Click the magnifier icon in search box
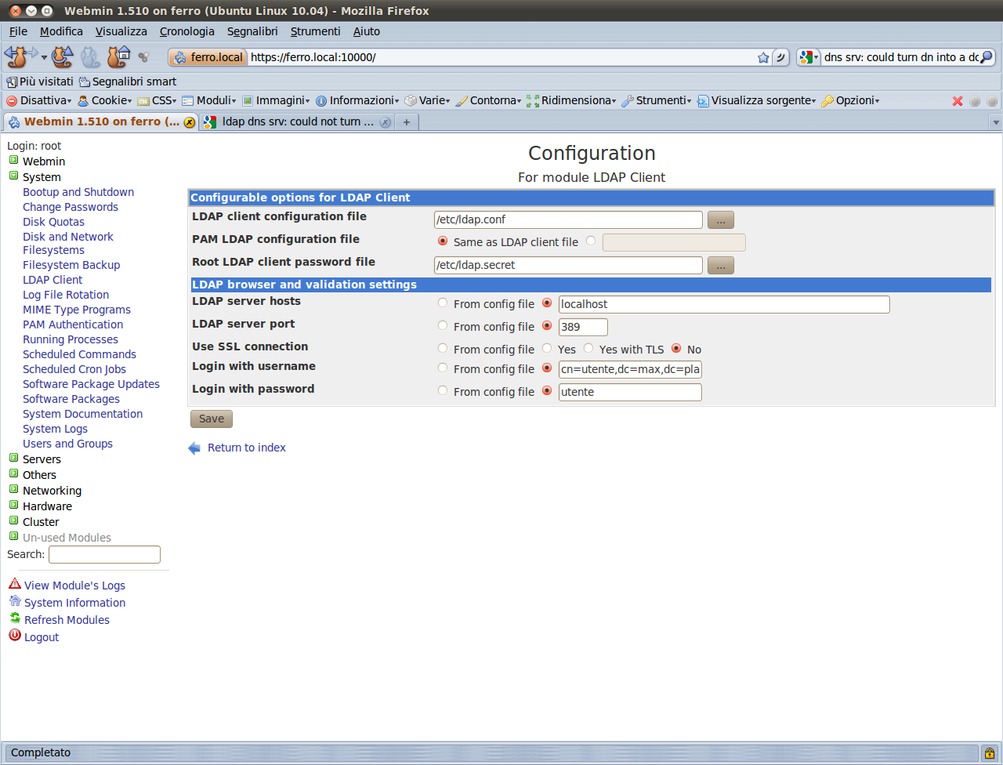Image resolution: width=1003 pixels, height=765 pixels. (986, 57)
